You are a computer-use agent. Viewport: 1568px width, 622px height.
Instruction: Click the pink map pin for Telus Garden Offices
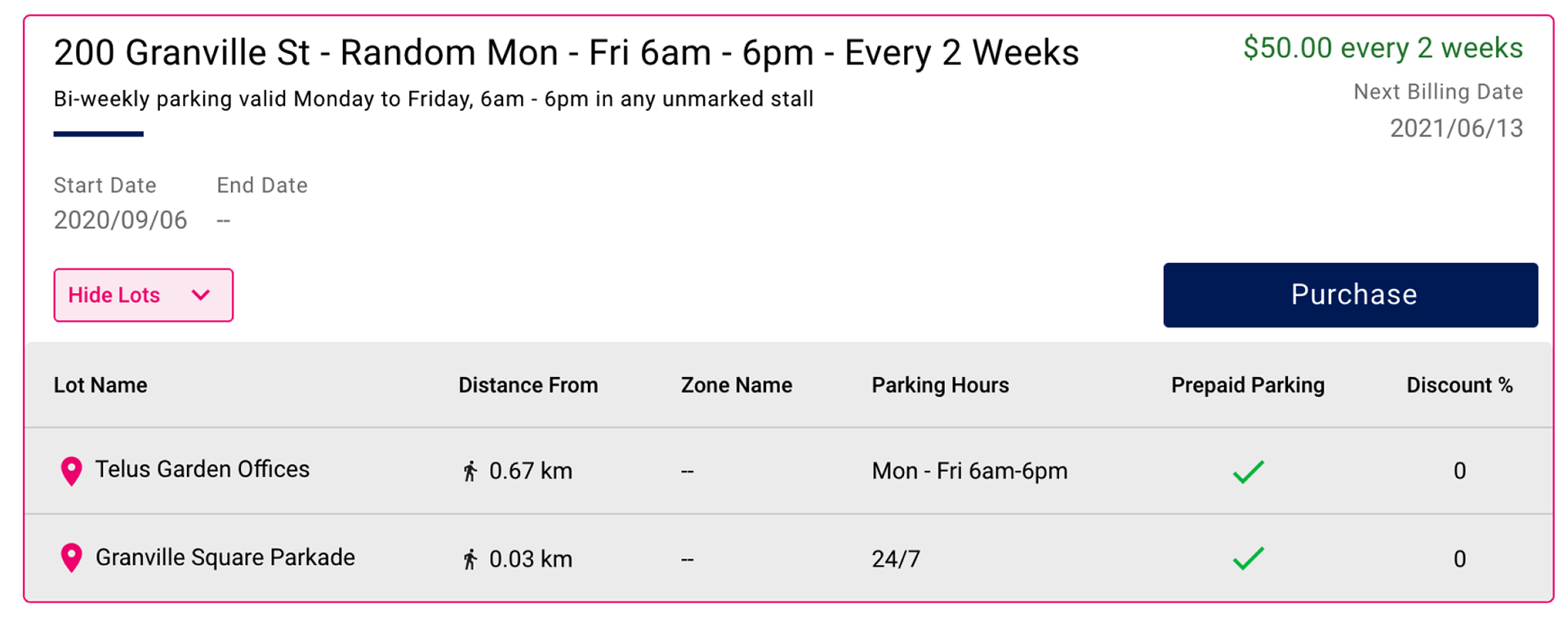click(72, 471)
